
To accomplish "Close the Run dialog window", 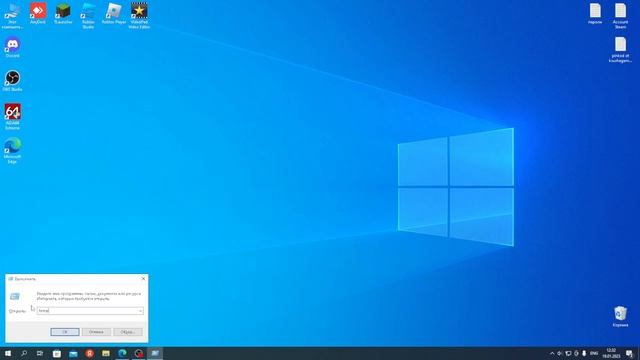I will [x=143, y=279].
